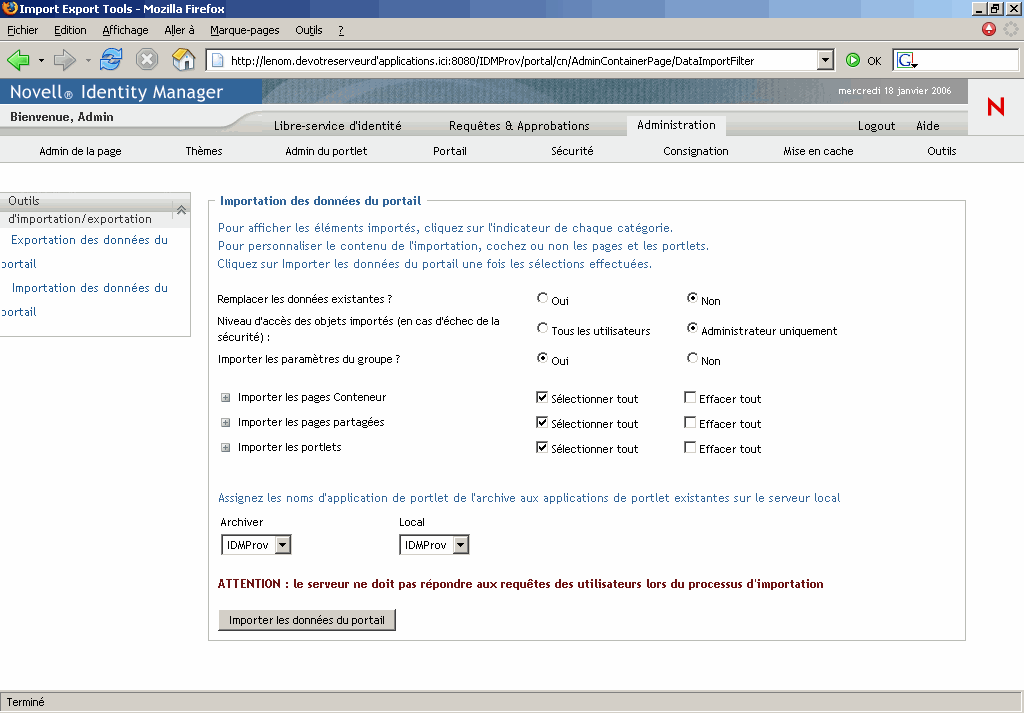Screen dimensions: 1024x713
Task: Open Back button history dropdown arrow
Action: click(41, 61)
